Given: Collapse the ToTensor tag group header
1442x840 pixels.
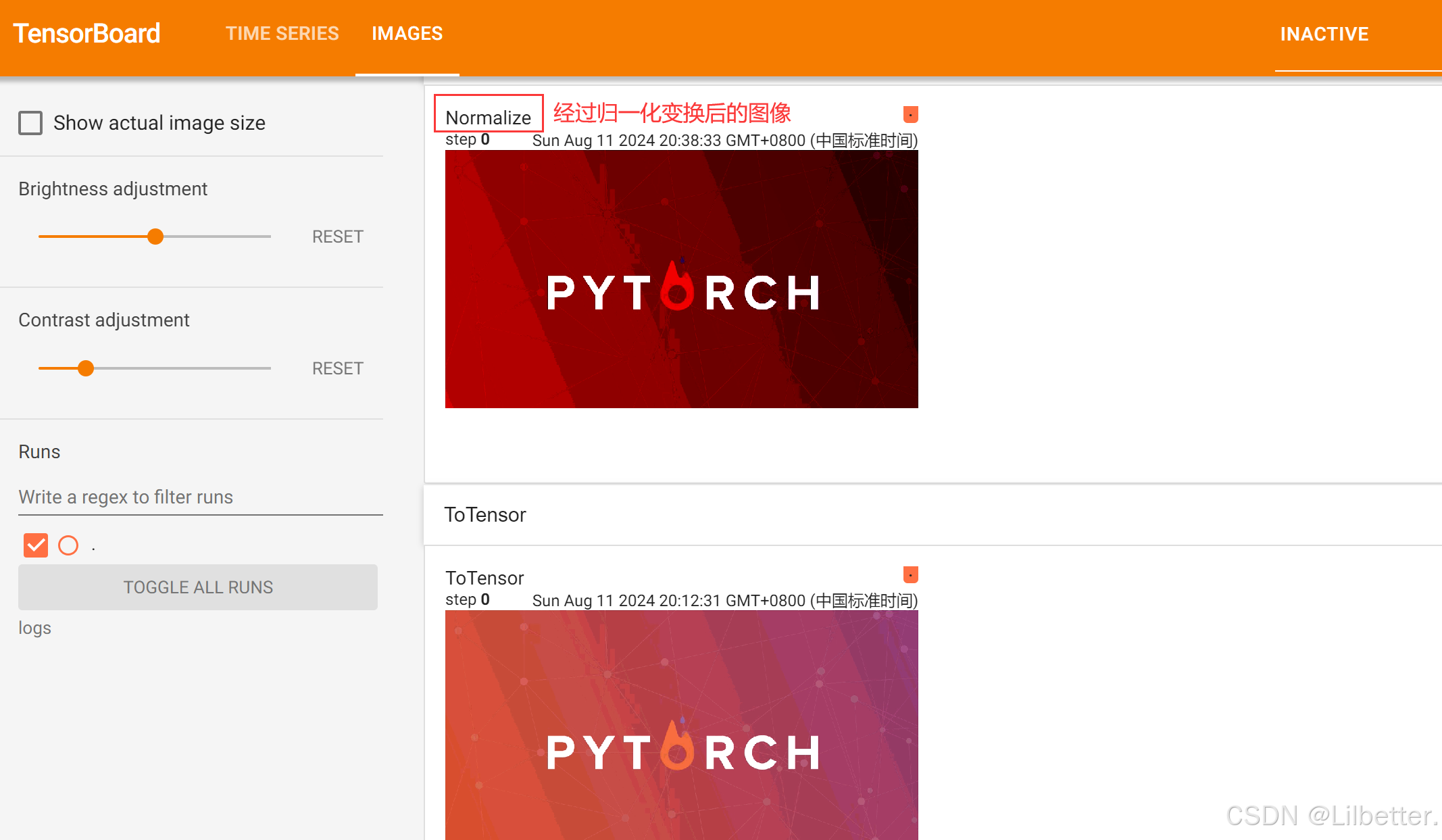Looking at the screenshot, I should [485, 515].
